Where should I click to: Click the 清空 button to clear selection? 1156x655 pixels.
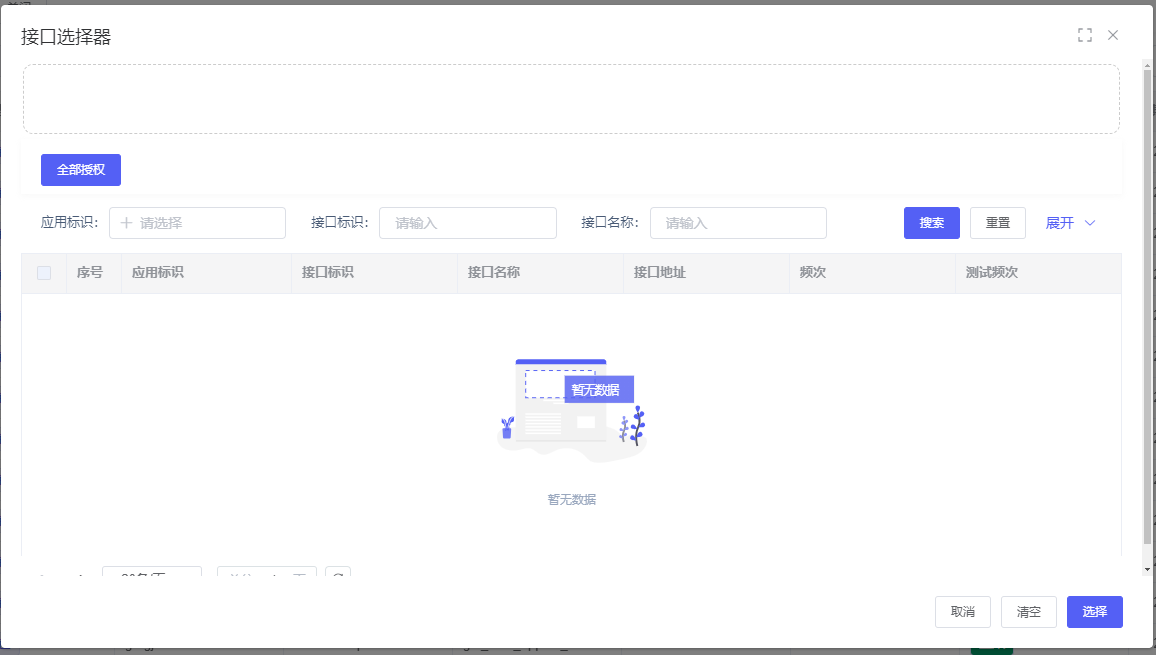tap(1028, 612)
